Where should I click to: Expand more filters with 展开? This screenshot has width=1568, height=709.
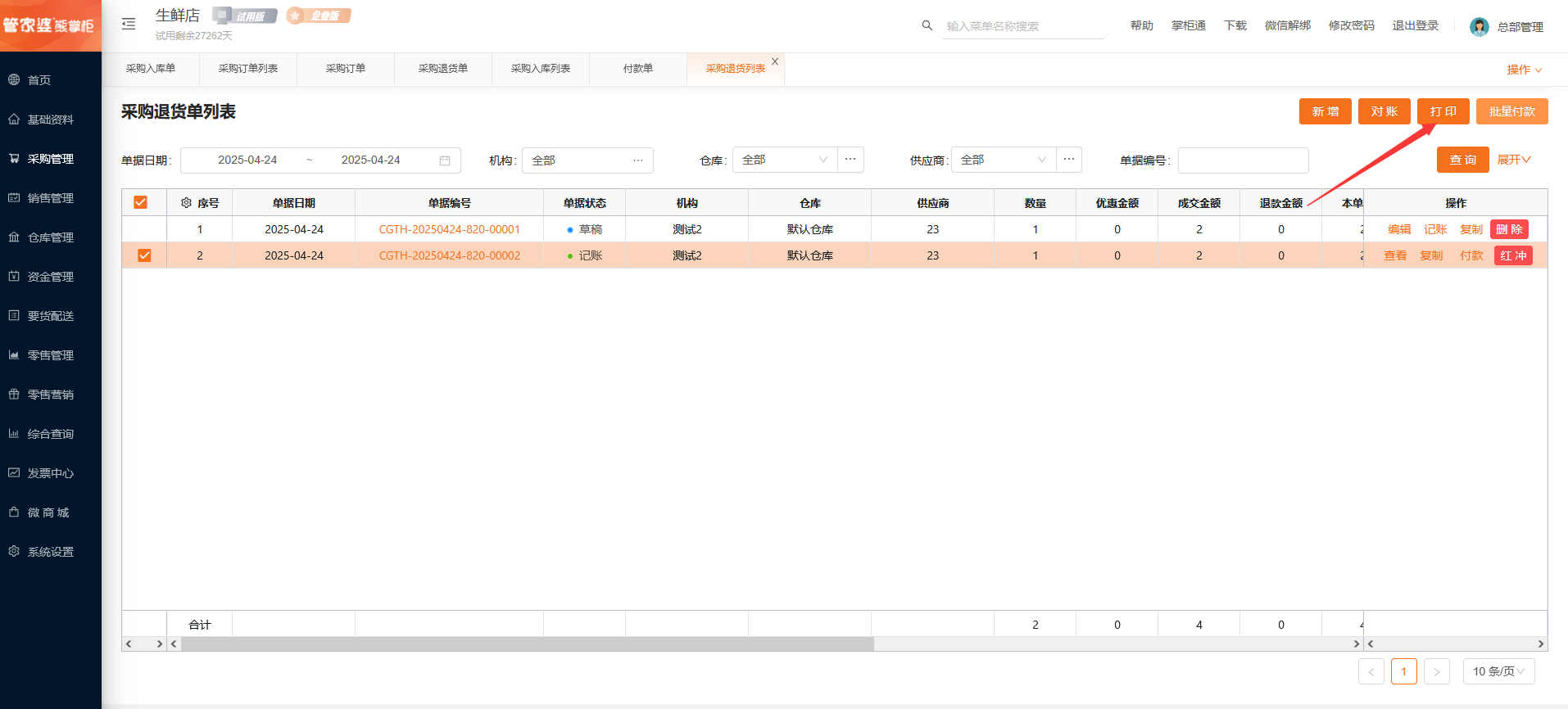(1514, 160)
